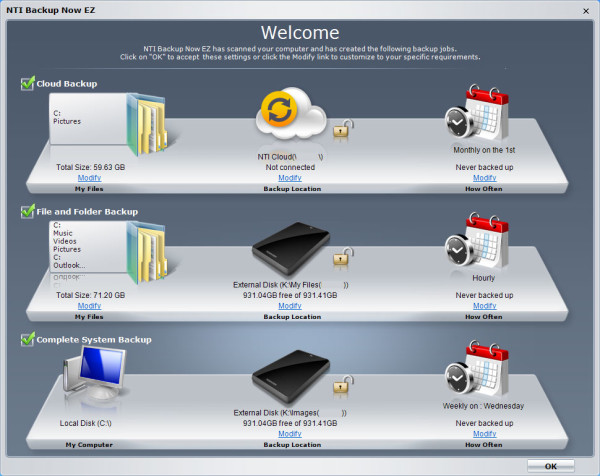Click the Cloud Backup padlock icon
The height and width of the screenshot is (476, 600).
343,129
